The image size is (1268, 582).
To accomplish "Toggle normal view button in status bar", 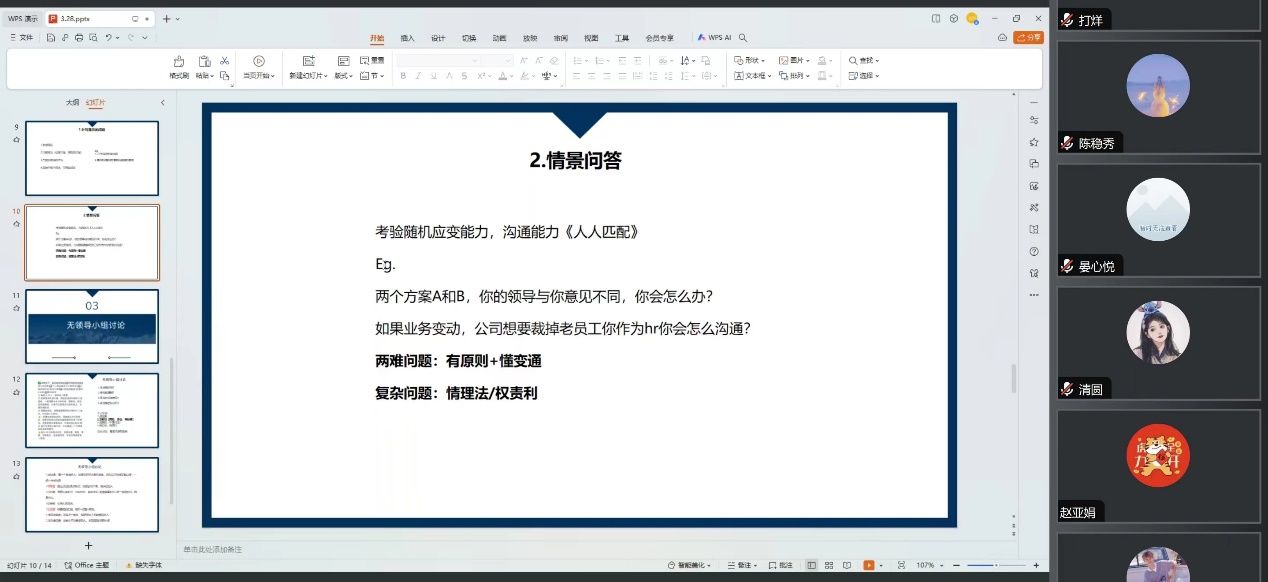I will 811,565.
